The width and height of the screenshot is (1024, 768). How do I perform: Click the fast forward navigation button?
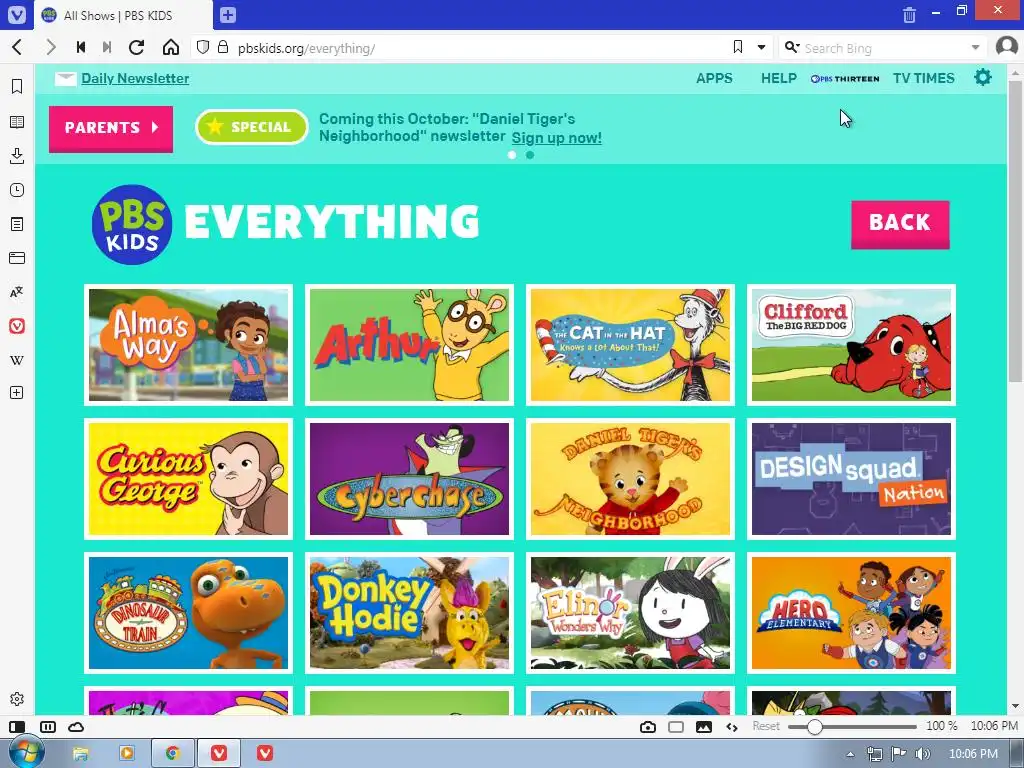(x=107, y=47)
